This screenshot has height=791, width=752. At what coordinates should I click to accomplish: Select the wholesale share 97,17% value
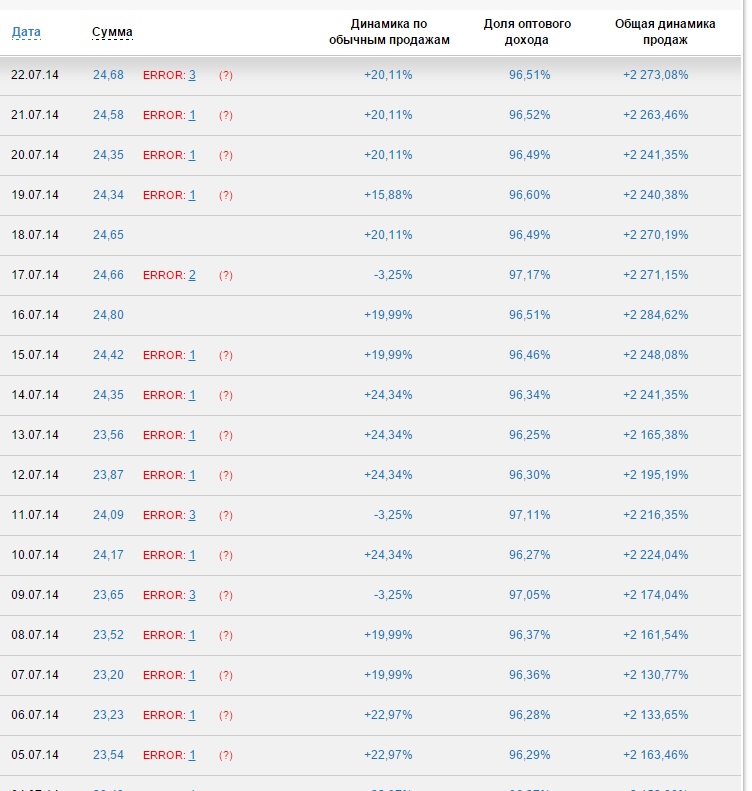[529, 275]
